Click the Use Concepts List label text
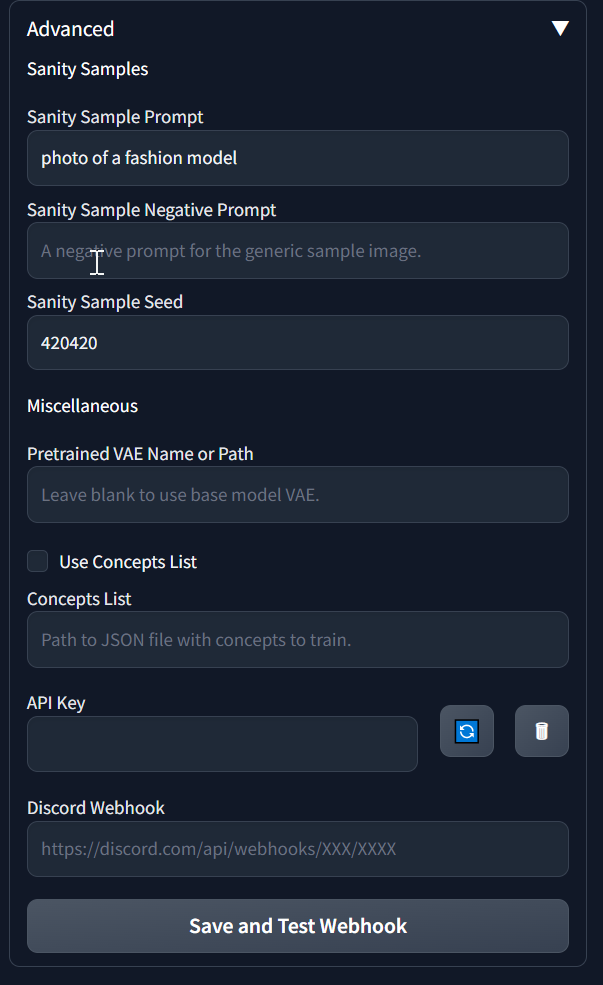This screenshot has height=985, width=603. coord(128,562)
